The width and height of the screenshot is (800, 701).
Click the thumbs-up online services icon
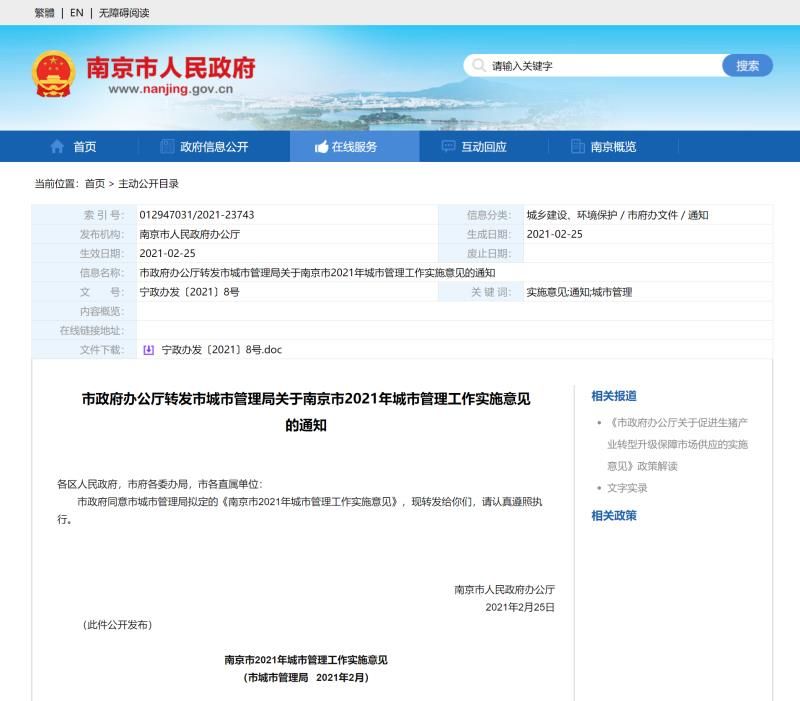[321, 146]
